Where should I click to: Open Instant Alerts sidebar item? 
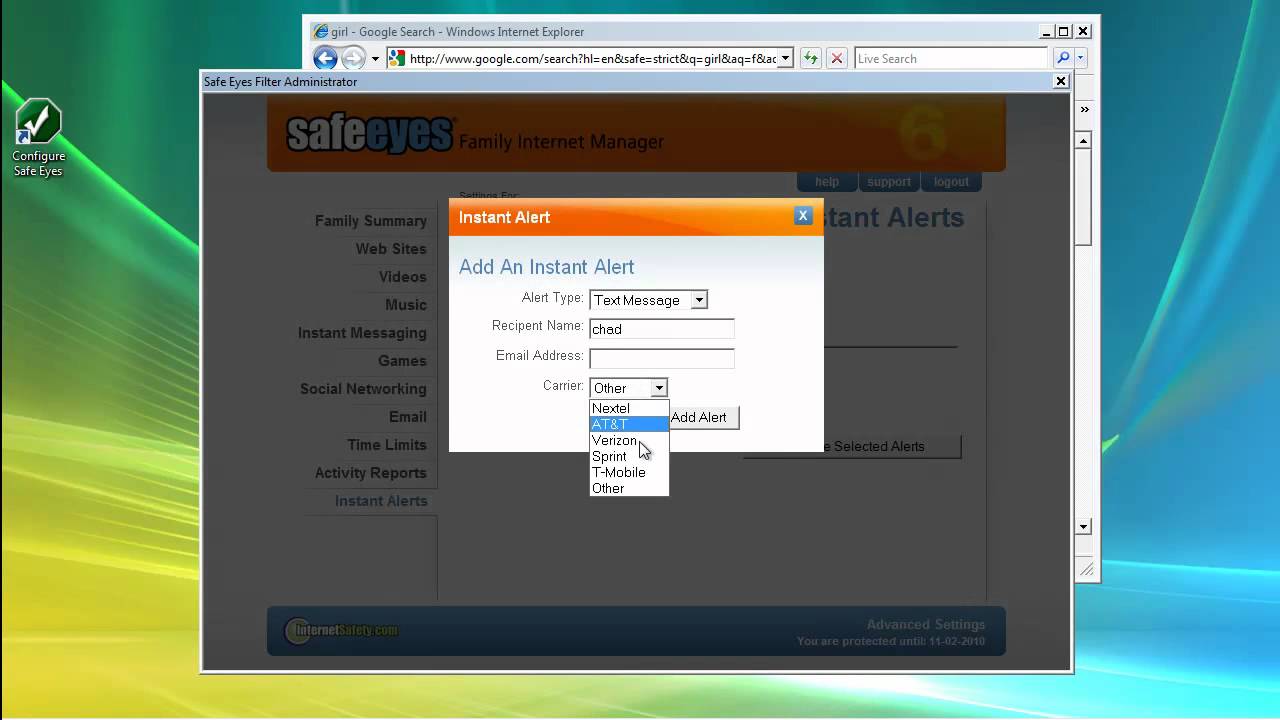tap(381, 501)
